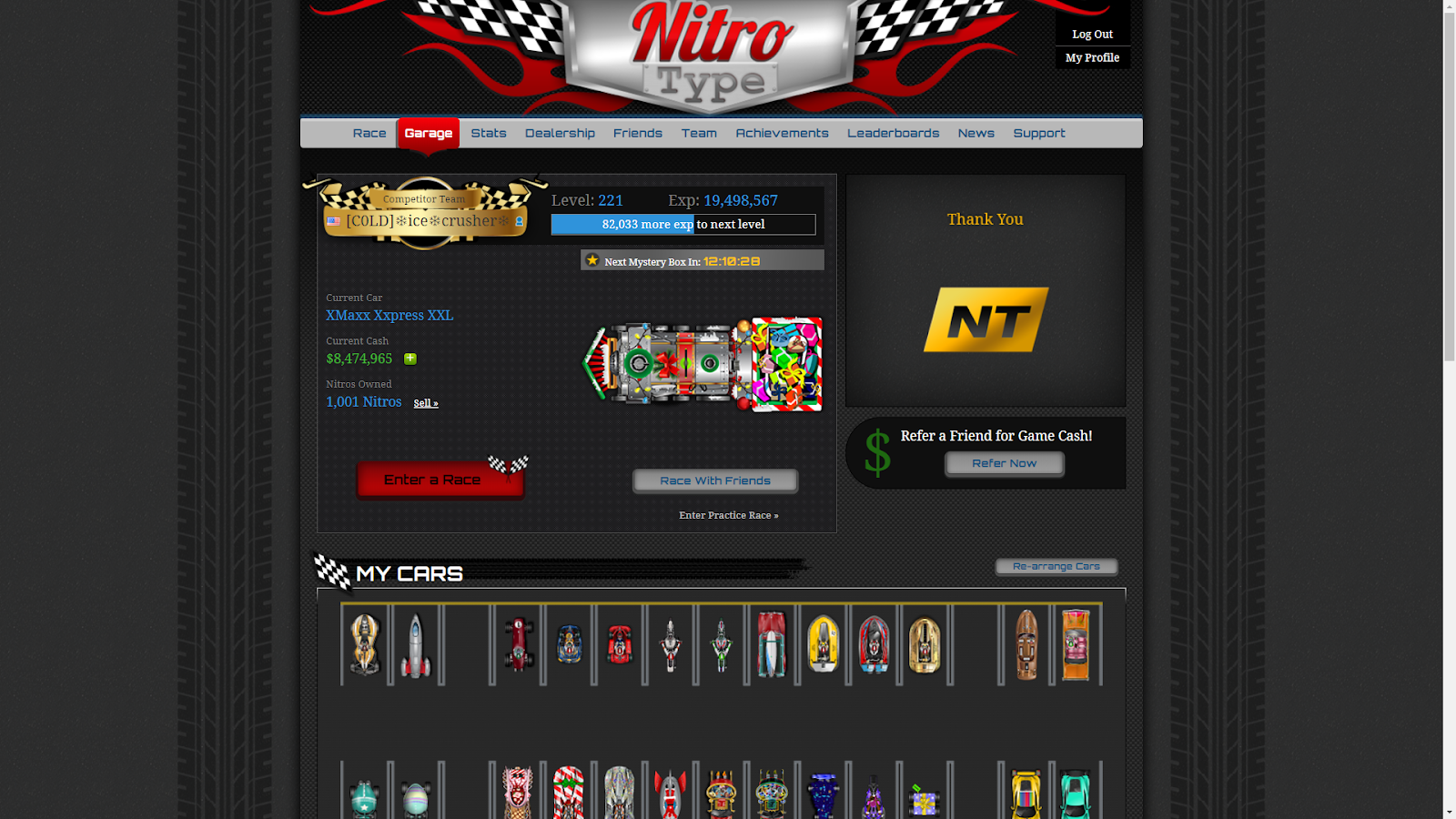
Task: Click the Re-arrange Cars button
Action: 1057,566
